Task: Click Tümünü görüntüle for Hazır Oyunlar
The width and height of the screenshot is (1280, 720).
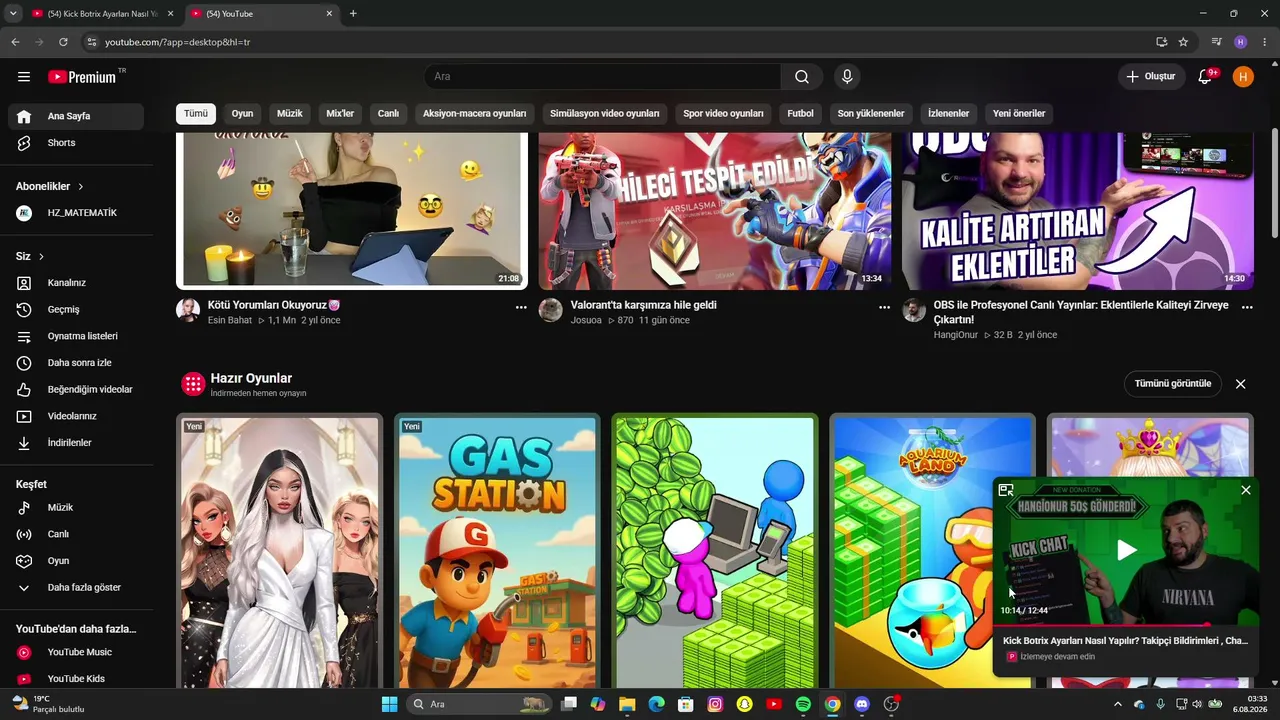Action: click(x=1173, y=384)
